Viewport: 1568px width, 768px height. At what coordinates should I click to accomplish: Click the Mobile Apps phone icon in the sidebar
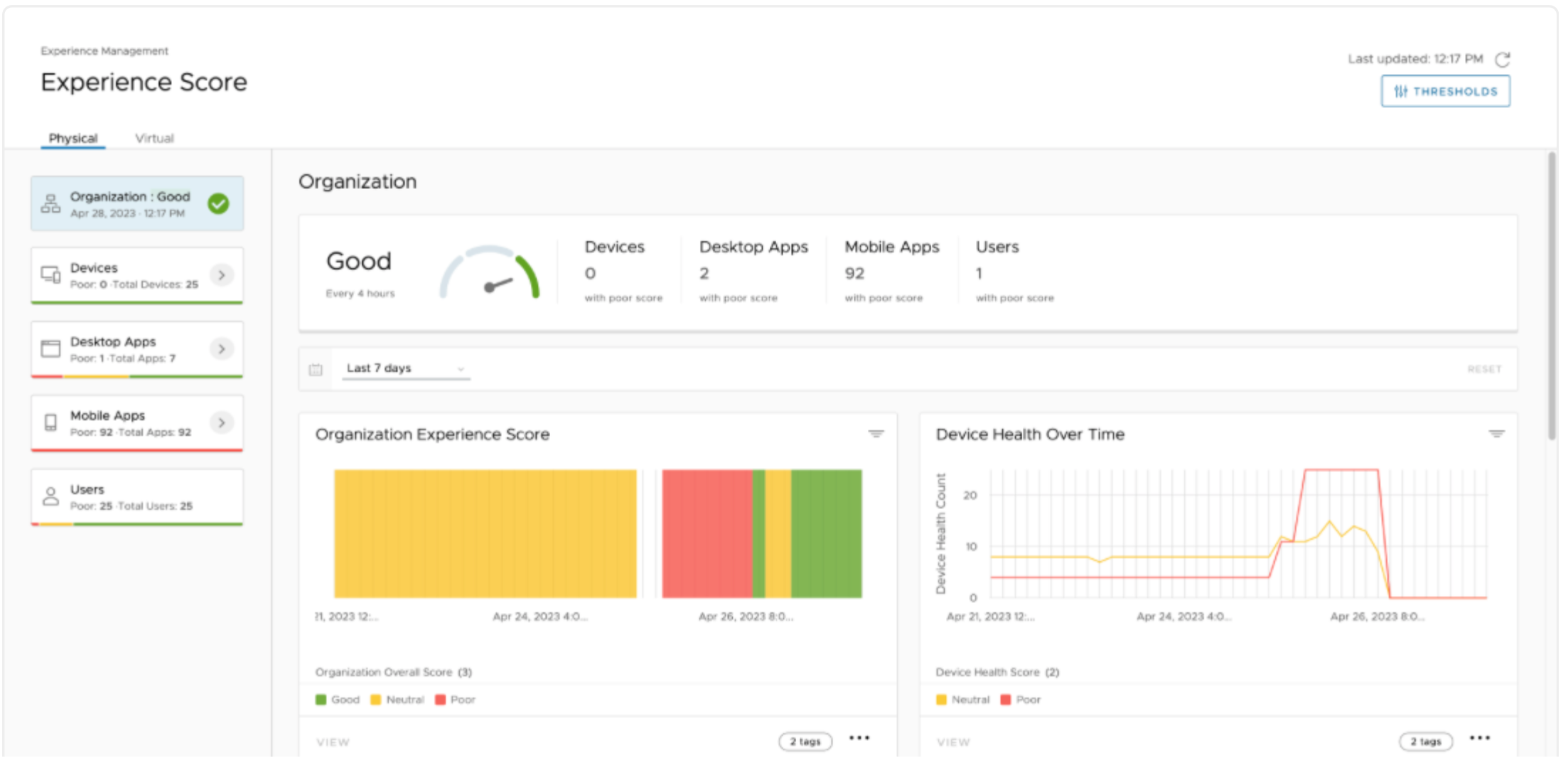(x=50, y=423)
